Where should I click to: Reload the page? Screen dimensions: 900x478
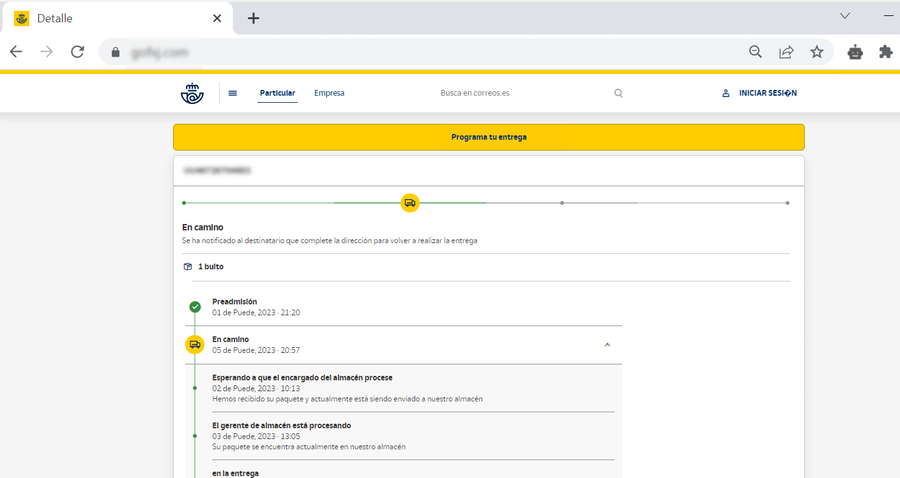point(77,52)
